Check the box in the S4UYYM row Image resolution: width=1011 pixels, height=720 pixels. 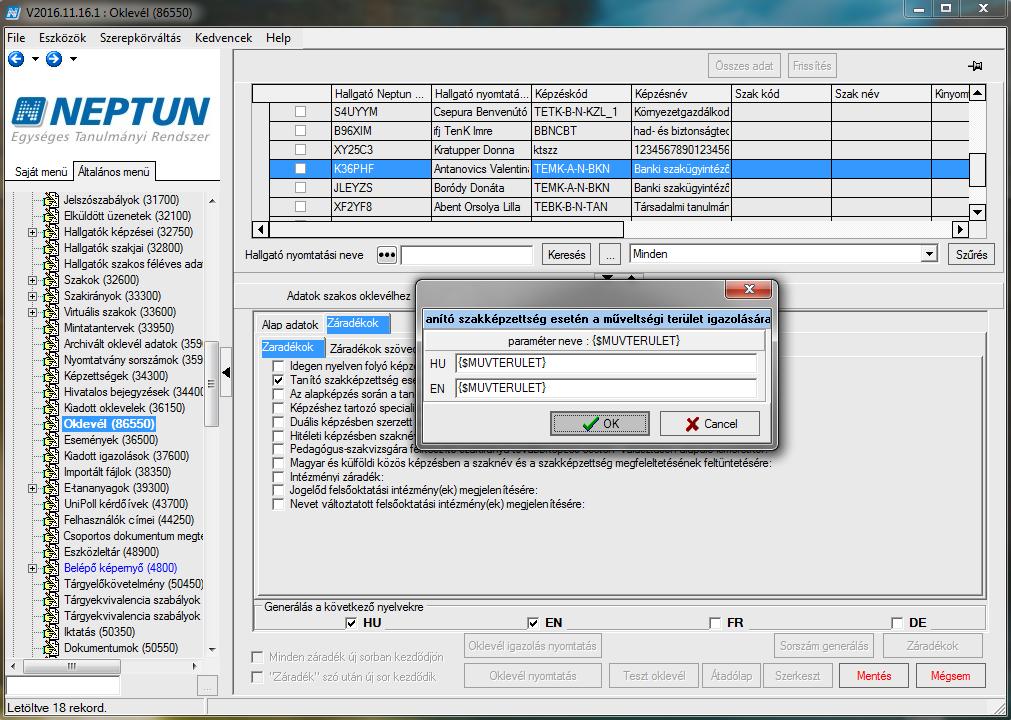300,112
